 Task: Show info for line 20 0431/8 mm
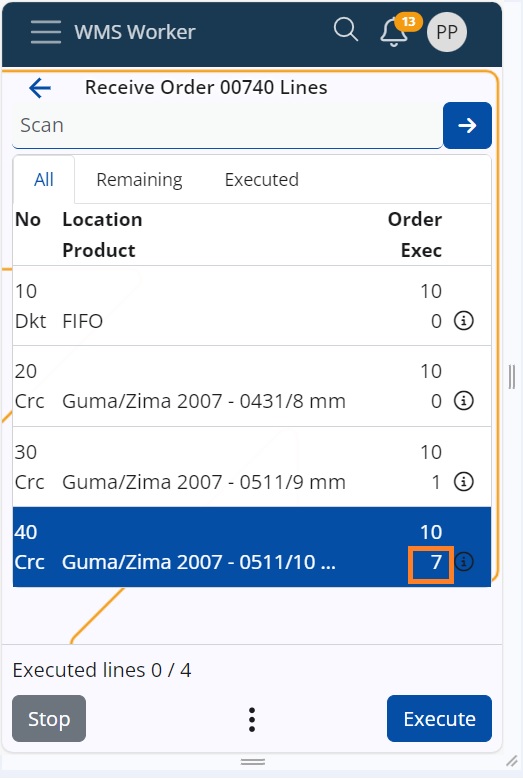[463, 400]
